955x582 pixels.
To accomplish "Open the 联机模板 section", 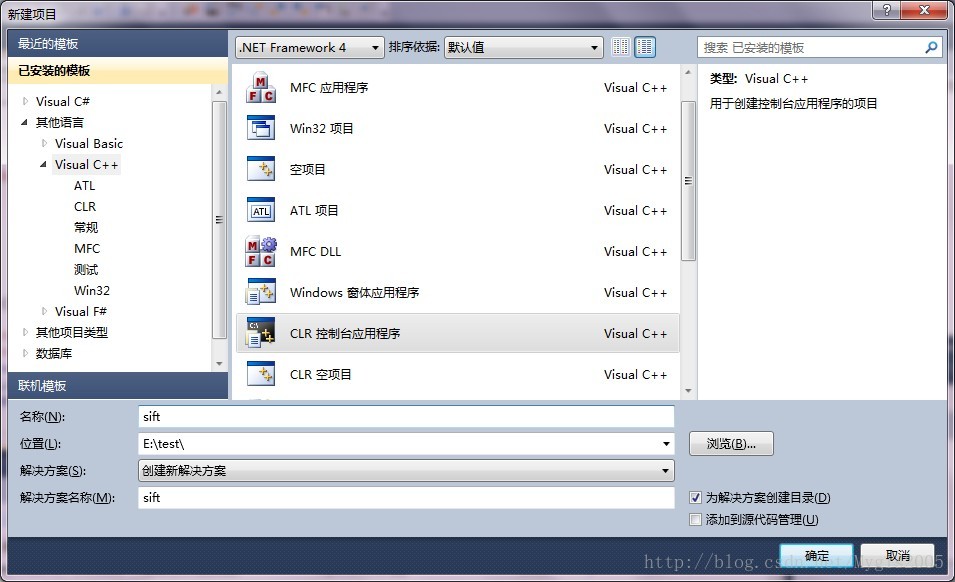I will [x=118, y=385].
